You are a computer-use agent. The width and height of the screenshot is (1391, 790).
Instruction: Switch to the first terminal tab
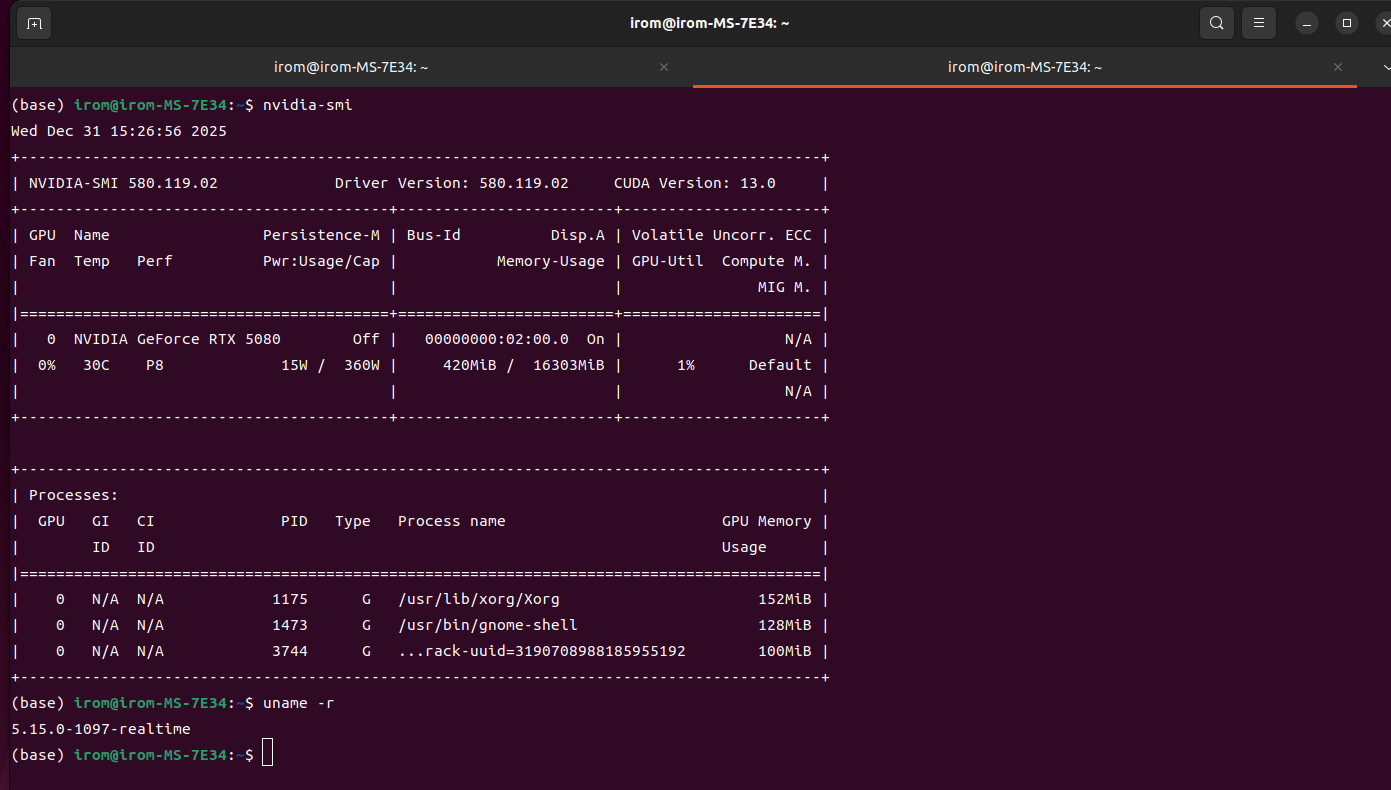click(x=351, y=67)
